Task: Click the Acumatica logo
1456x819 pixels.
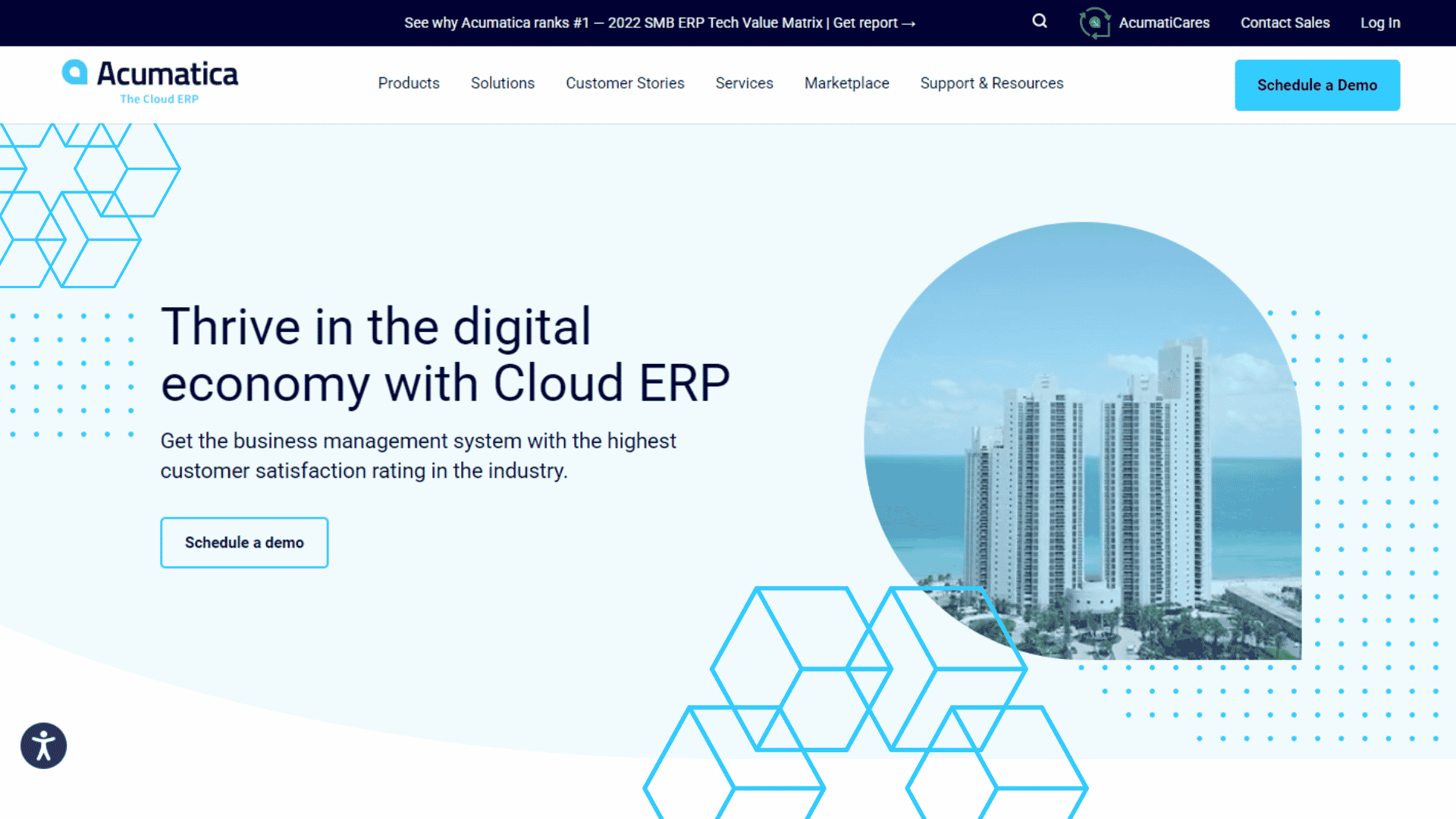Action: [x=150, y=82]
